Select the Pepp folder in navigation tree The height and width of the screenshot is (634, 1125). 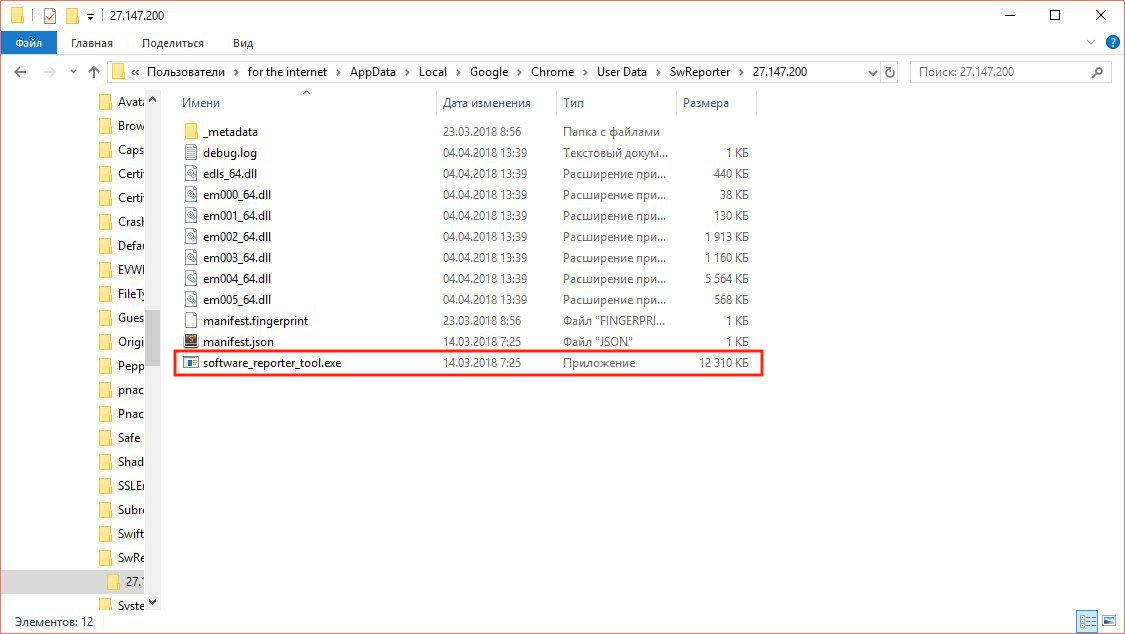(123, 366)
